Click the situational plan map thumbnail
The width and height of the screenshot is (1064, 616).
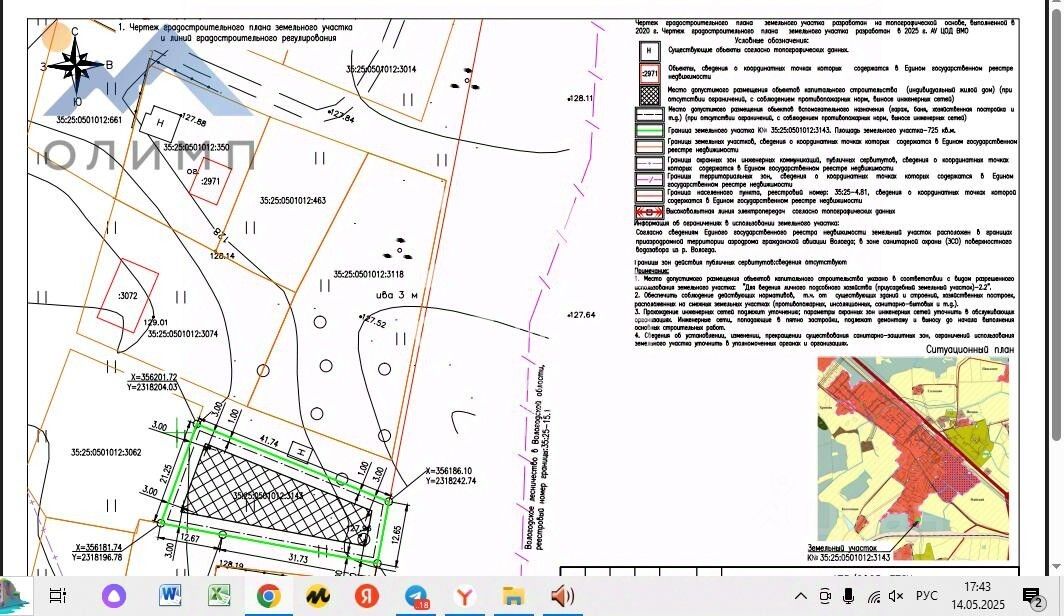[915, 448]
